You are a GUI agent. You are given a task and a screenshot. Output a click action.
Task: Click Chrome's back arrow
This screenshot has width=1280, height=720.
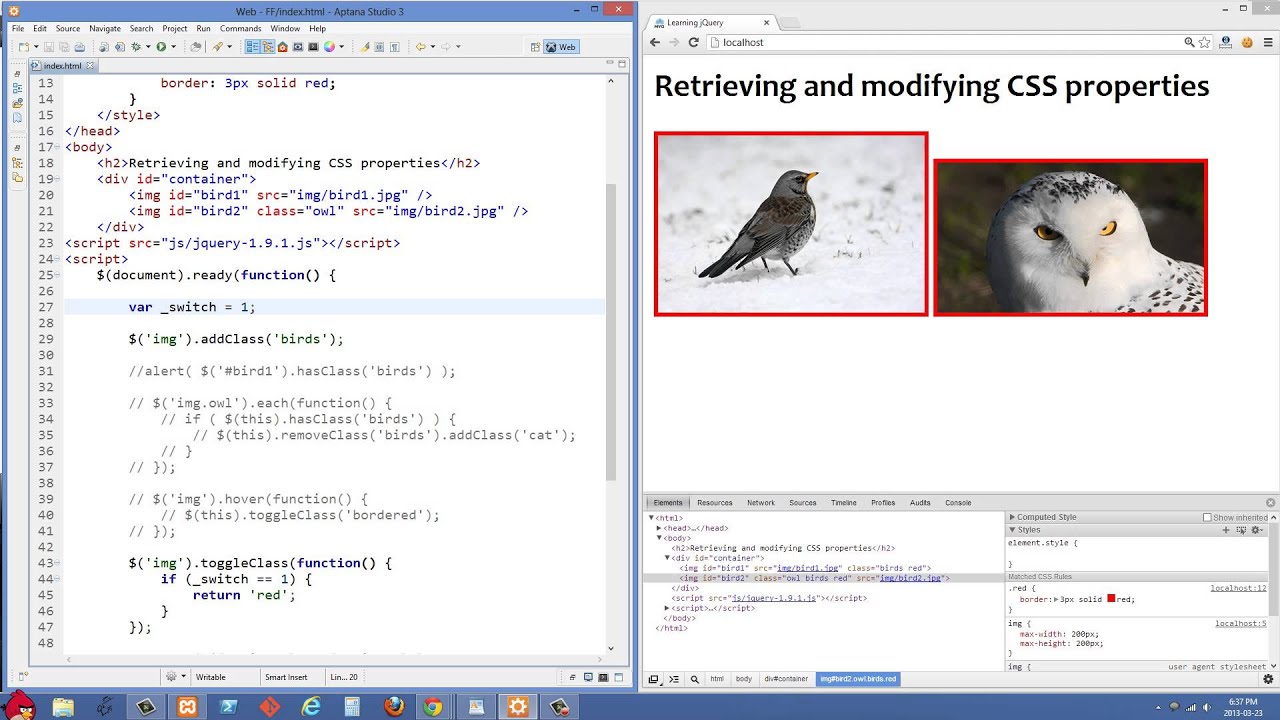pyautogui.click(x=655, y=42)
